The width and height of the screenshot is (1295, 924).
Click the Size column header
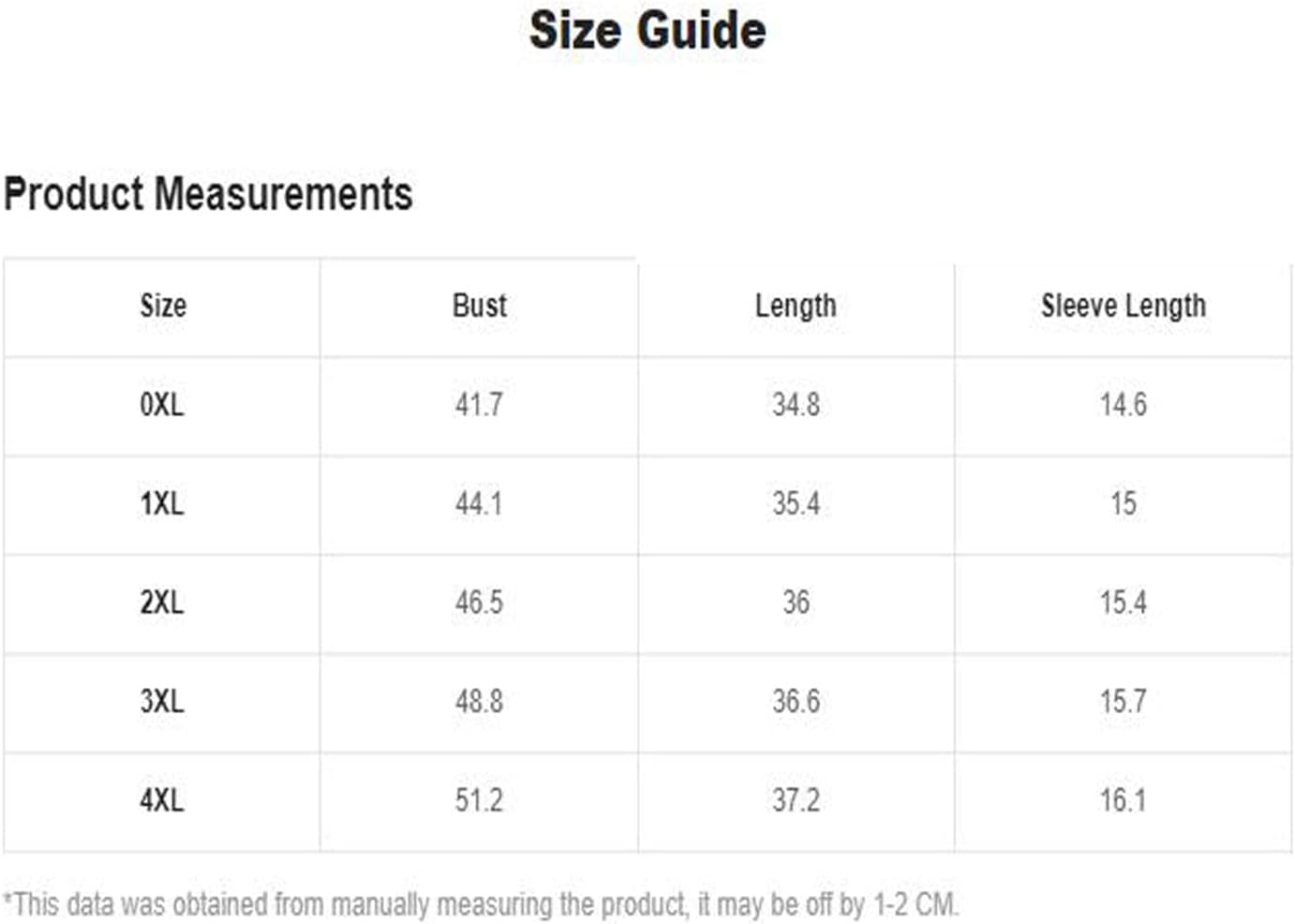[163, 306]
